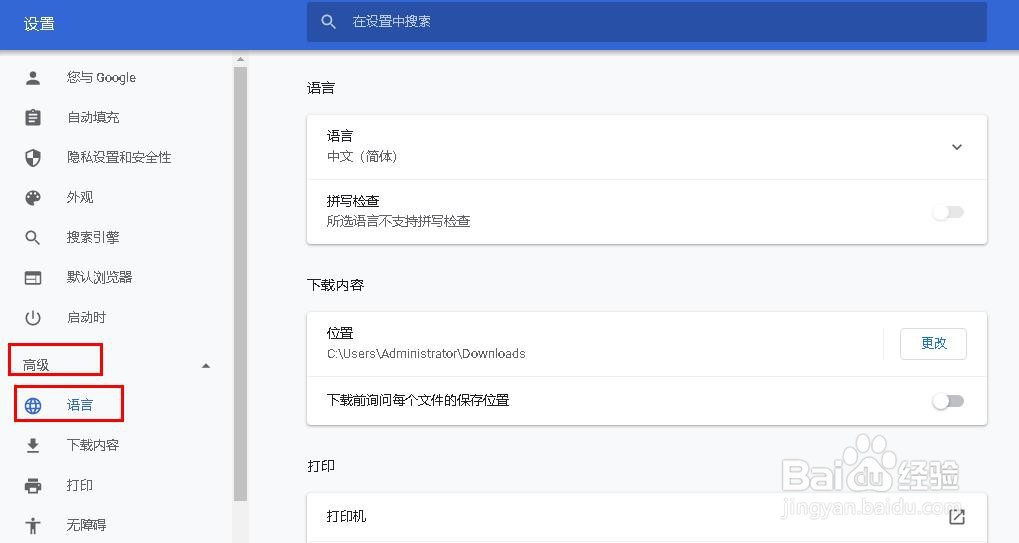The width and height of the screenshot is (1019, 543).
Task: Go to 启动时 section
Action: coord(86,318)
